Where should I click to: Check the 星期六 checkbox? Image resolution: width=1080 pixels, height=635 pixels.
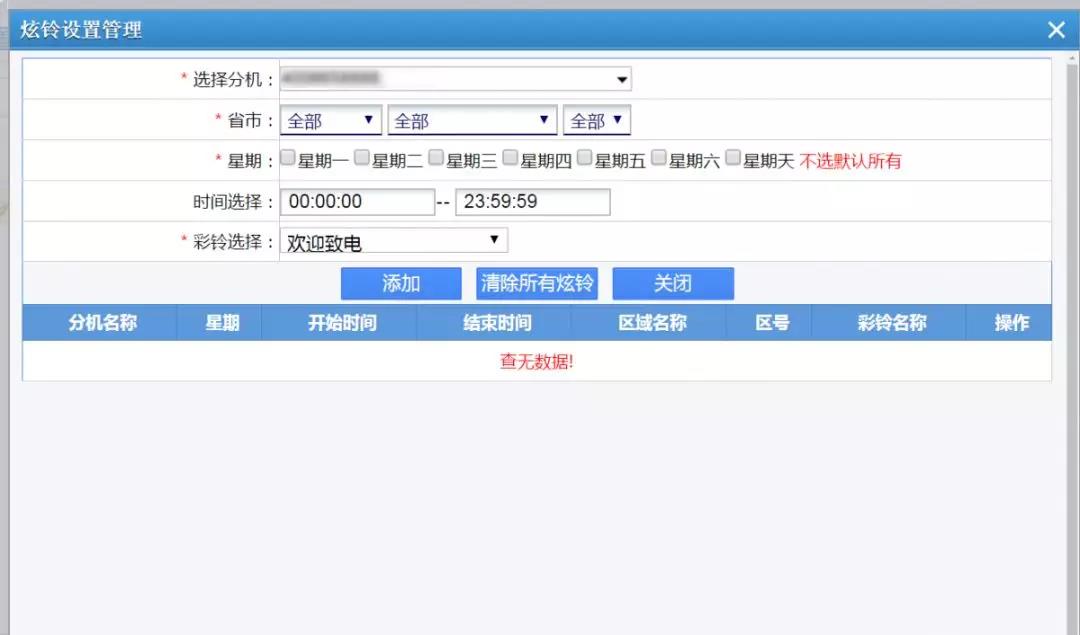tap(658, 158)
